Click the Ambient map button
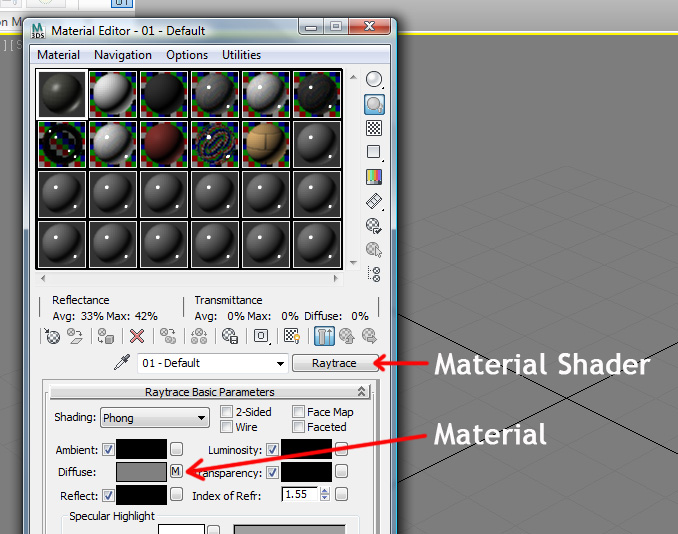 point(176,449)
